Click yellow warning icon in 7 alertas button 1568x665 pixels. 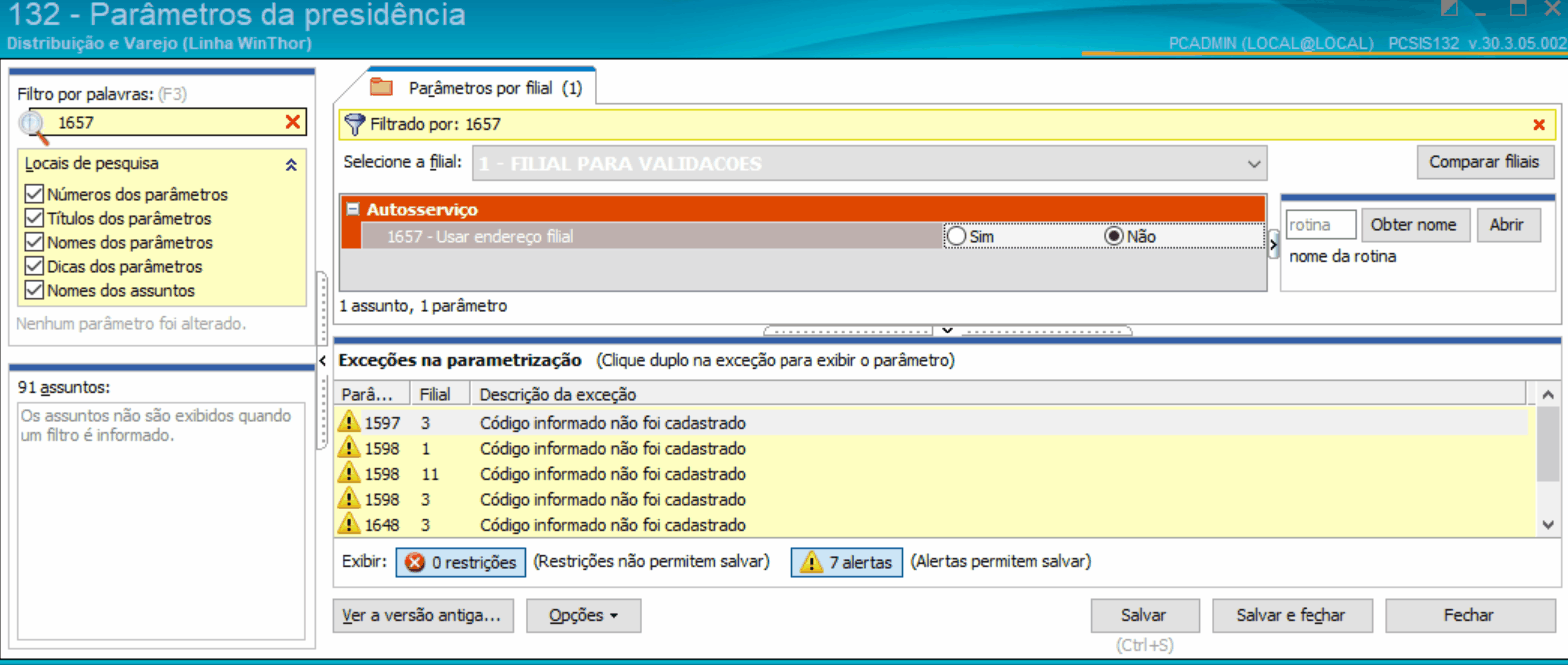click(x=812, y=563)
